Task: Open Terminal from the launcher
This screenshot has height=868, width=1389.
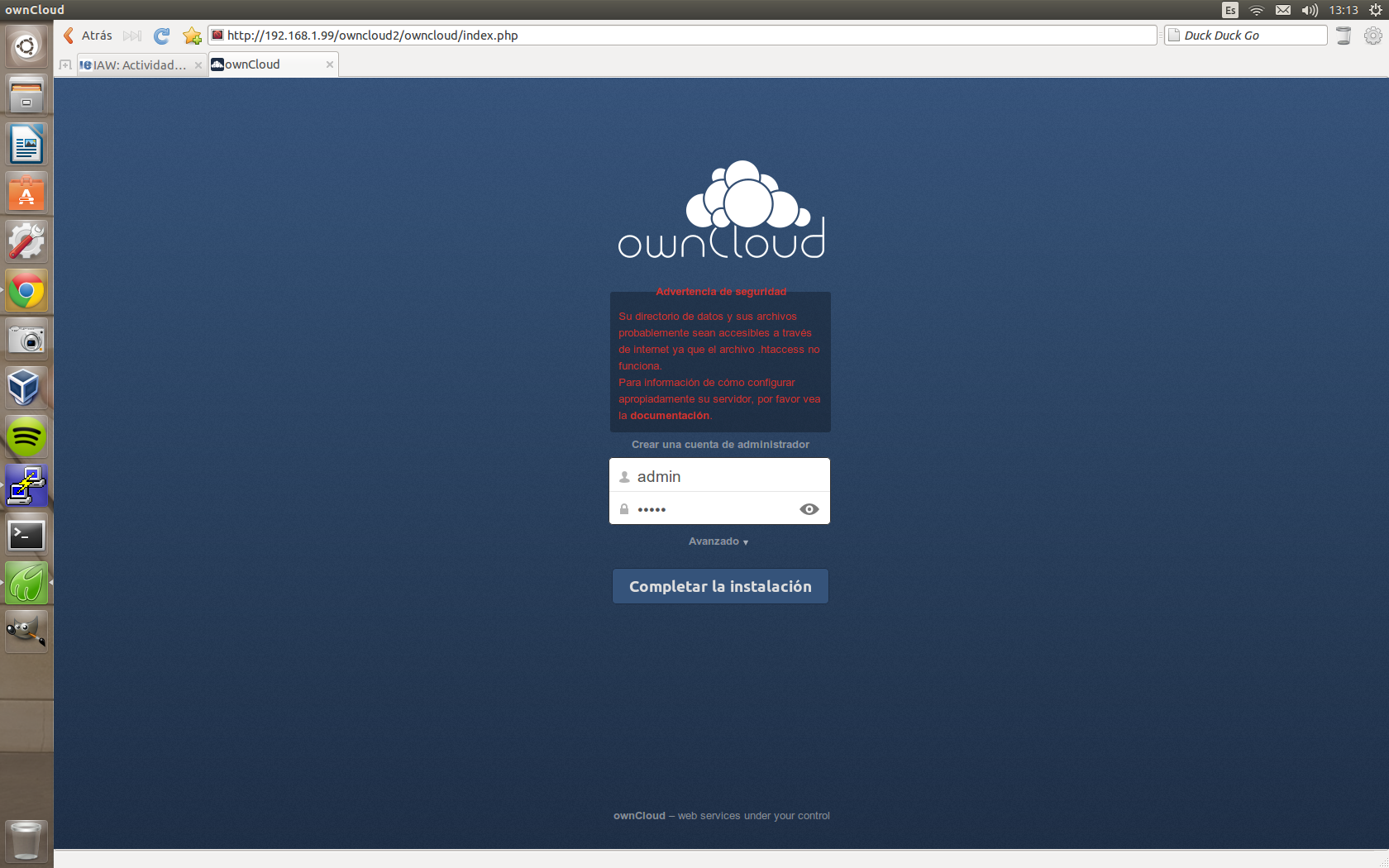Action: click(26, 535)
